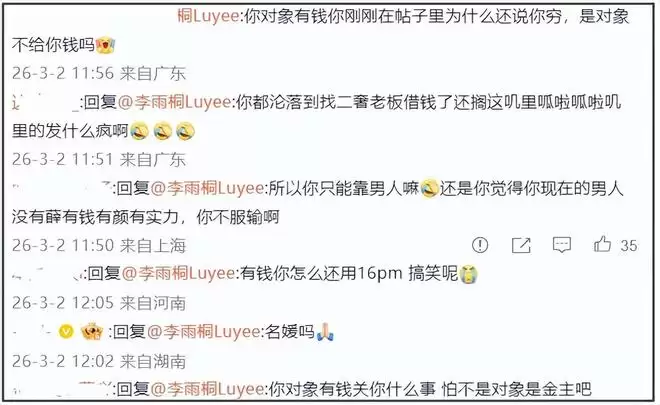Click the shocked emoji after 不给你钱吗
Screen dimensions: 660x405
pyautogui.click(x=105, y=45)
